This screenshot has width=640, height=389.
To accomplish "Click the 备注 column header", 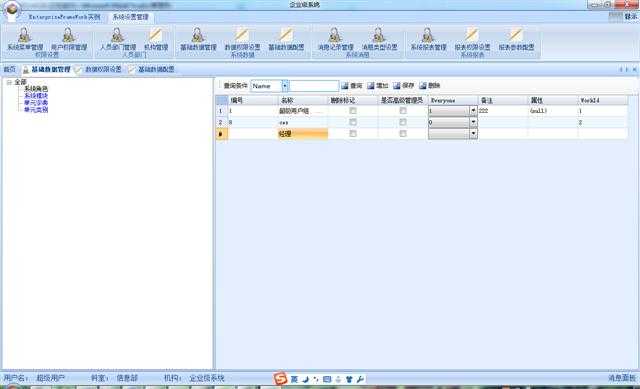I will 502,100.
